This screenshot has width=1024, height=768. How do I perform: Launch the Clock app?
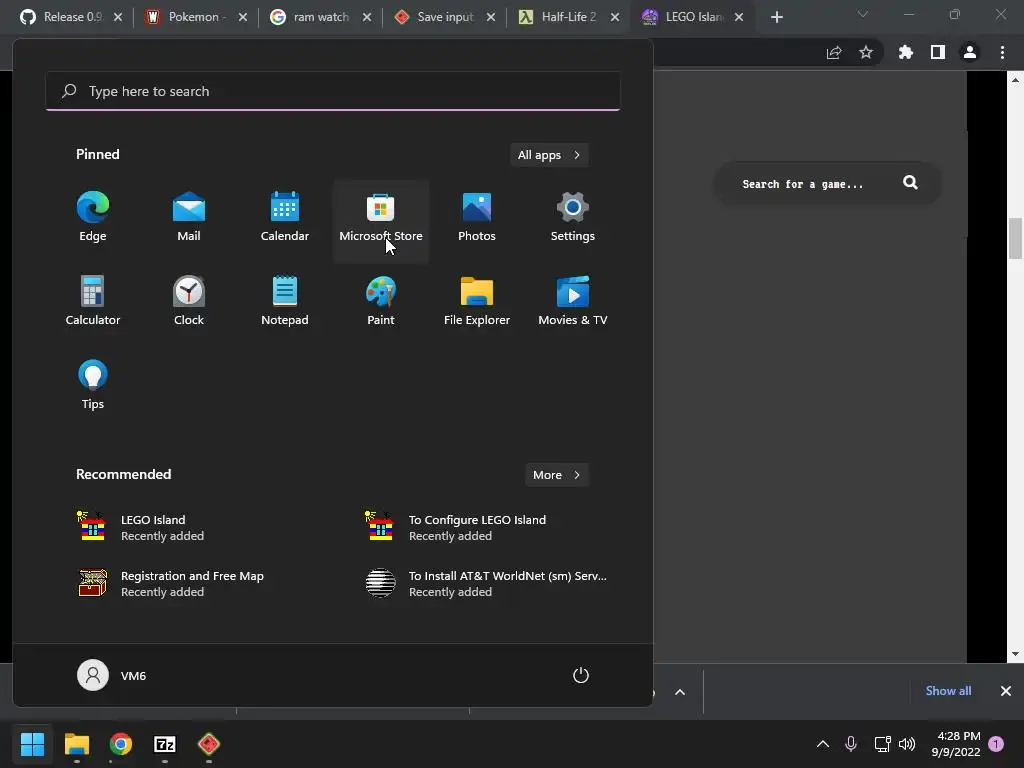(x=189, y=302)
